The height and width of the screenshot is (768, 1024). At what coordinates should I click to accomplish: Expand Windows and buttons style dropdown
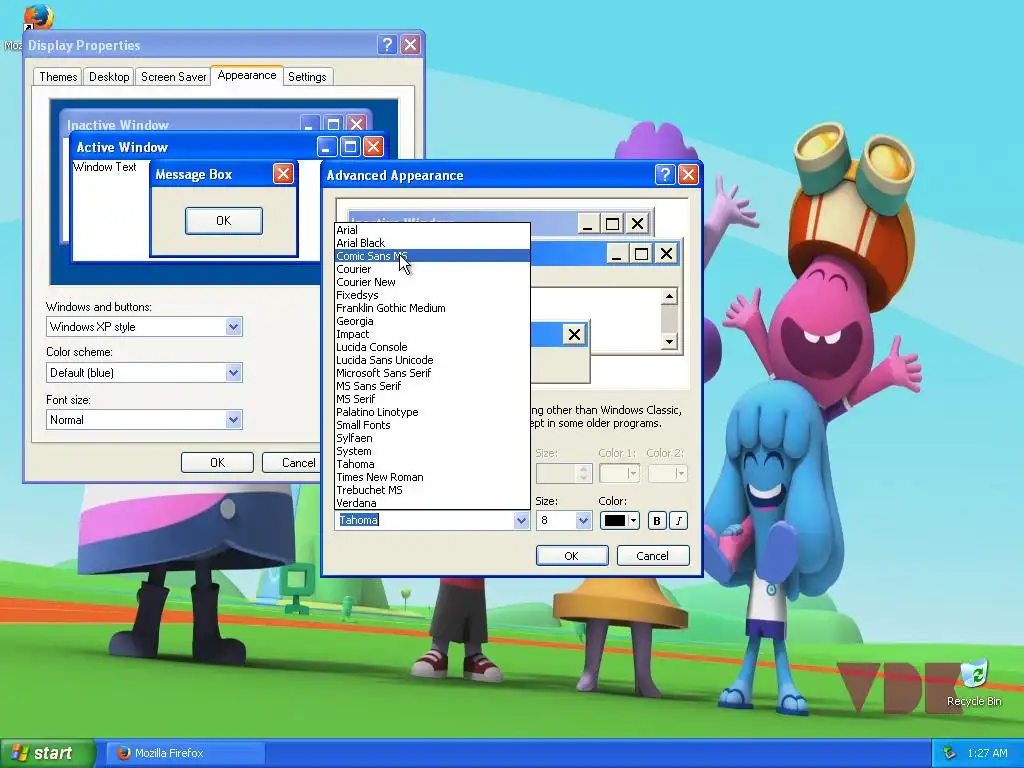click(x=233, y=327)
